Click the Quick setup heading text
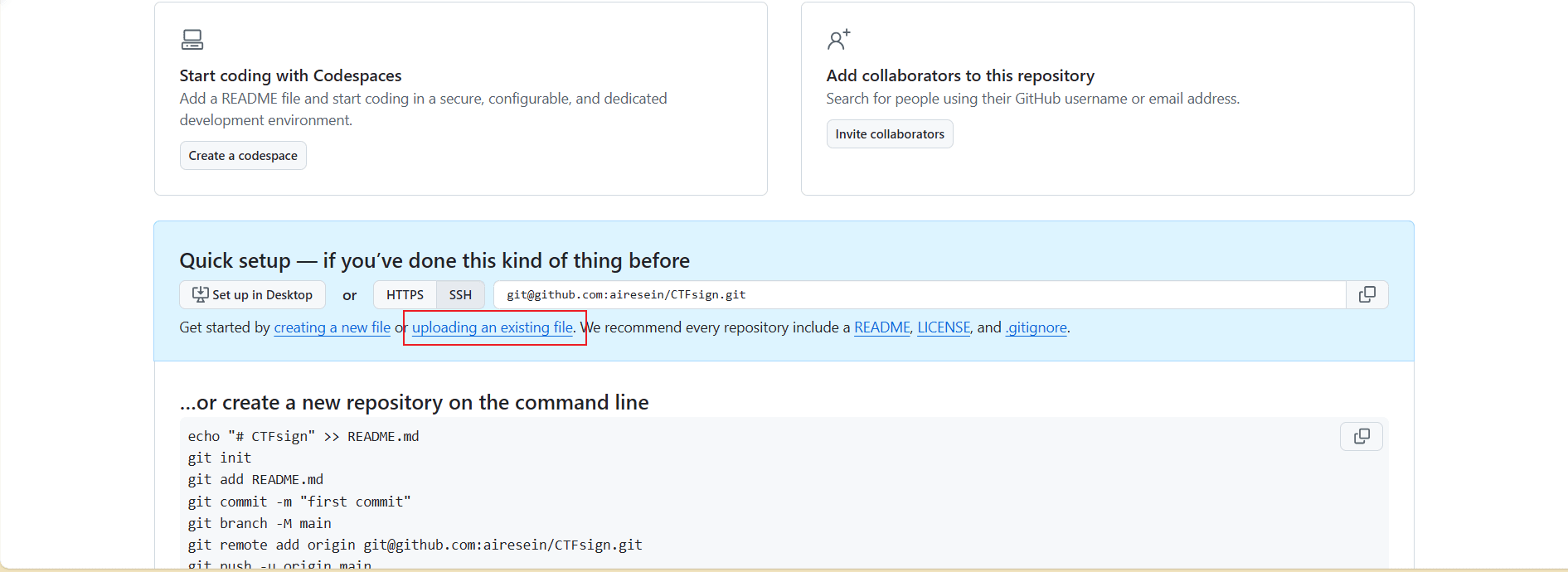Screen dimensions: 1568x572 (434, 261)
